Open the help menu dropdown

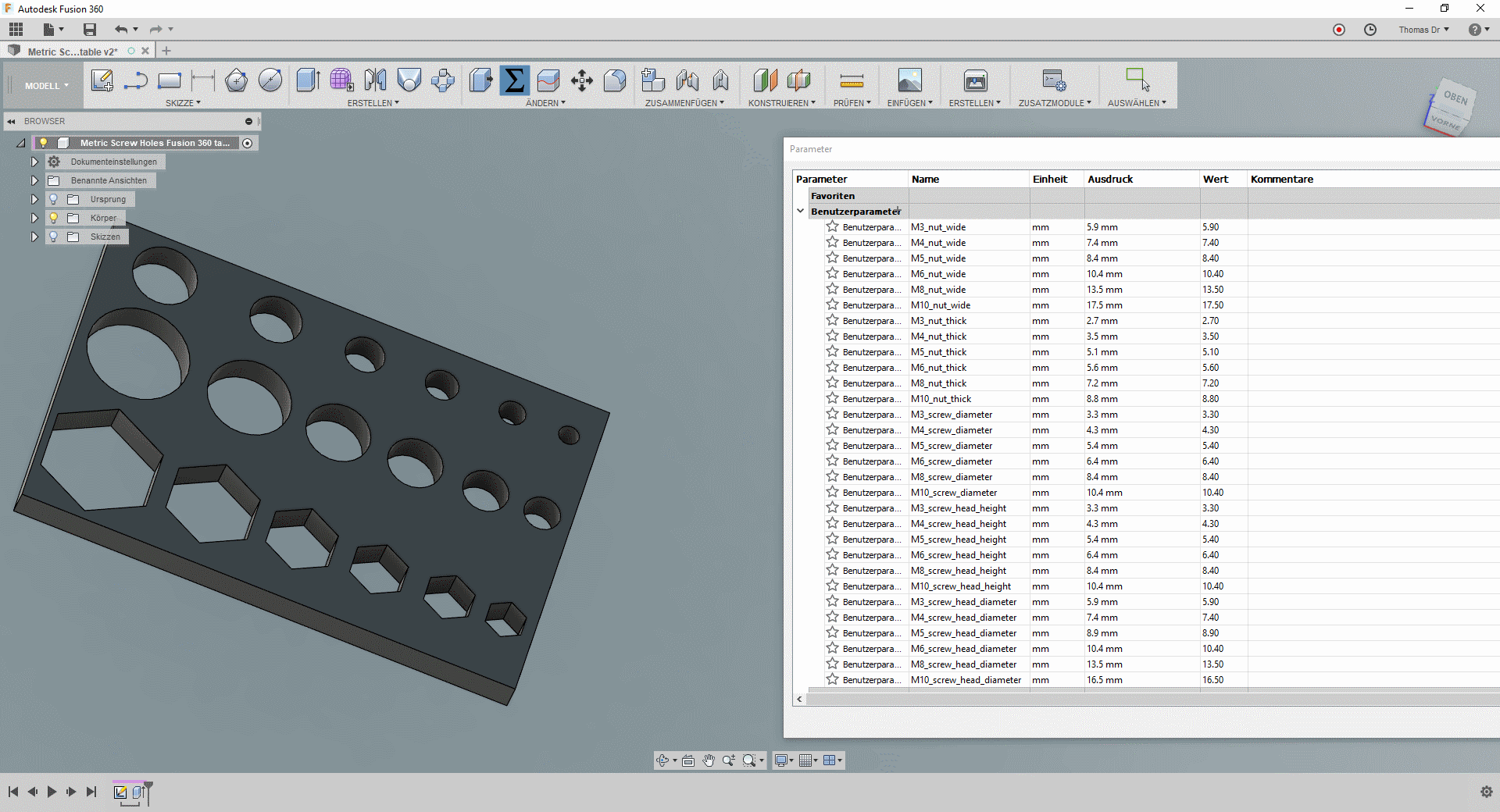(1479, 30)
